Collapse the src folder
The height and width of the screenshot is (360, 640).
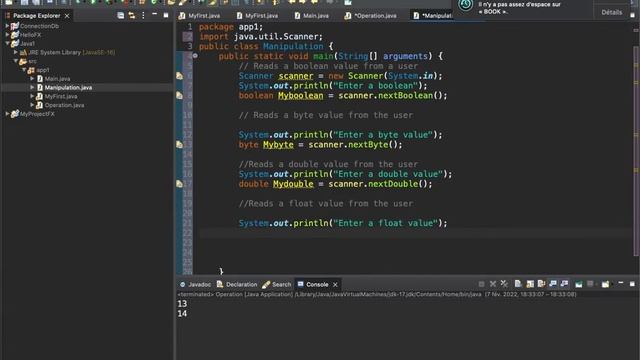(16, 61)
